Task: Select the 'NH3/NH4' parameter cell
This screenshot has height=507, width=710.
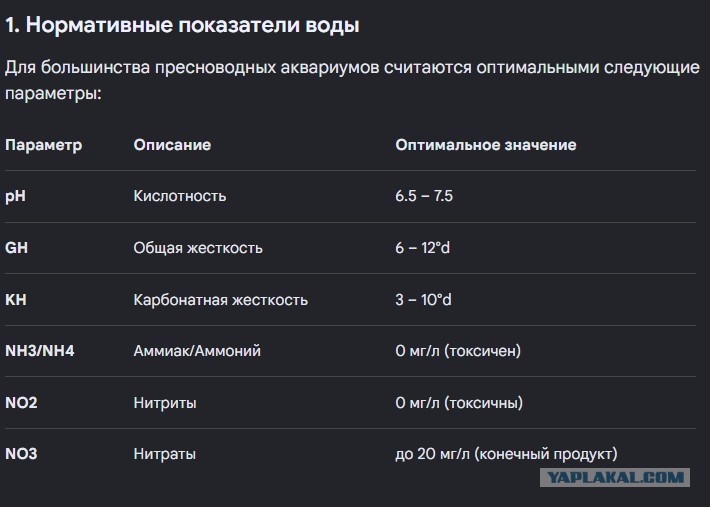Action: [x=40, y=351]
